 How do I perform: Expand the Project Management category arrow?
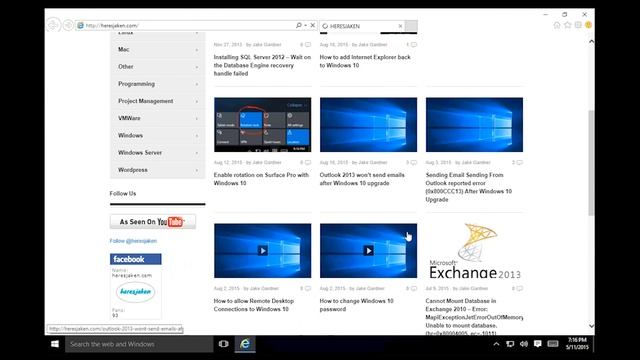pos(197,101)
